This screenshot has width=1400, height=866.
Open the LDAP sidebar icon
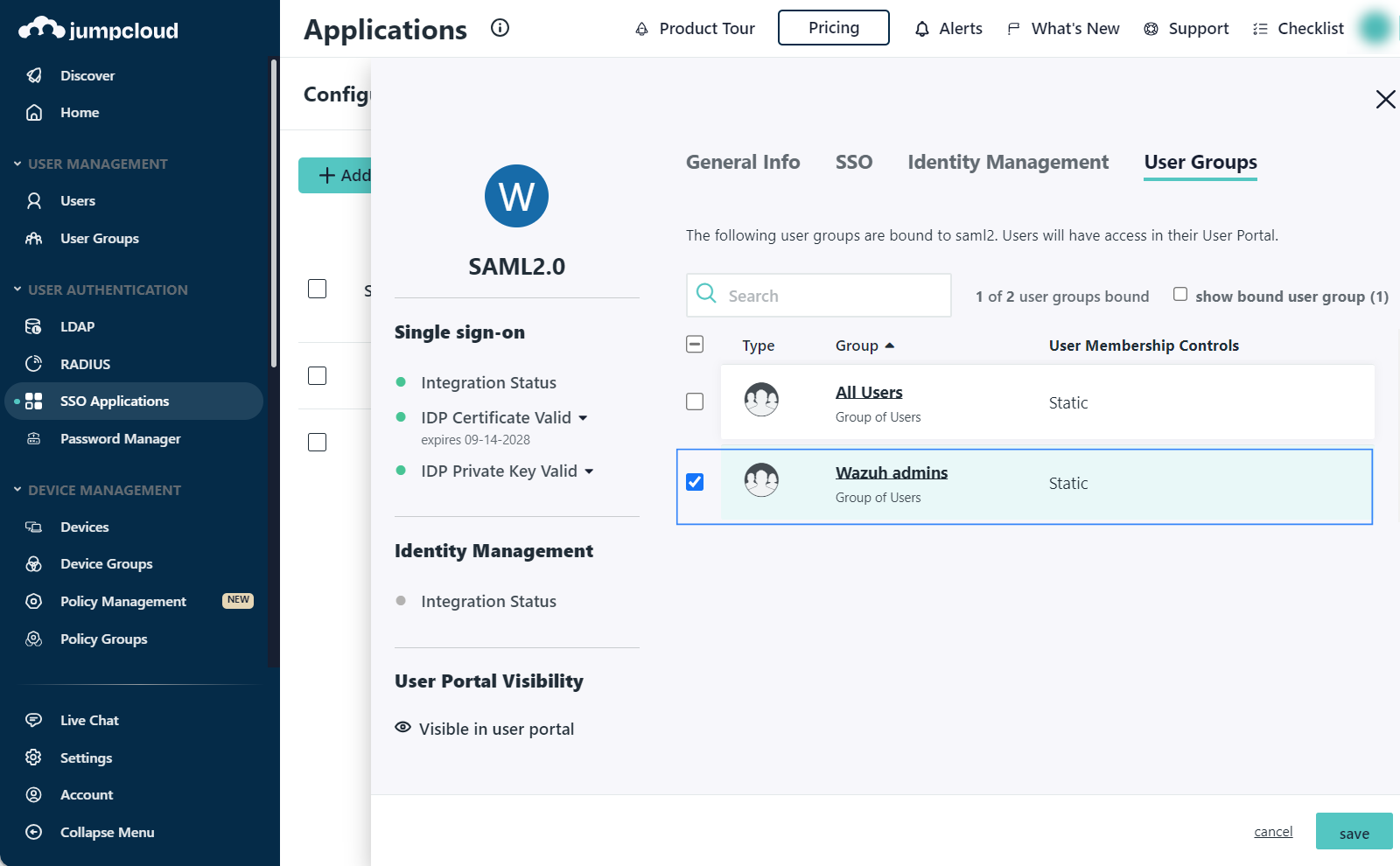click(x=34, y=326)
